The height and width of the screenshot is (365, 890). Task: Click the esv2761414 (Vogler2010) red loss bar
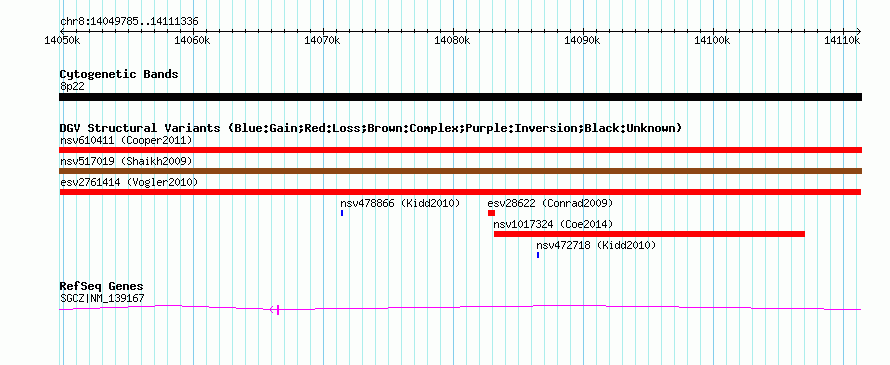click(460, 192)
